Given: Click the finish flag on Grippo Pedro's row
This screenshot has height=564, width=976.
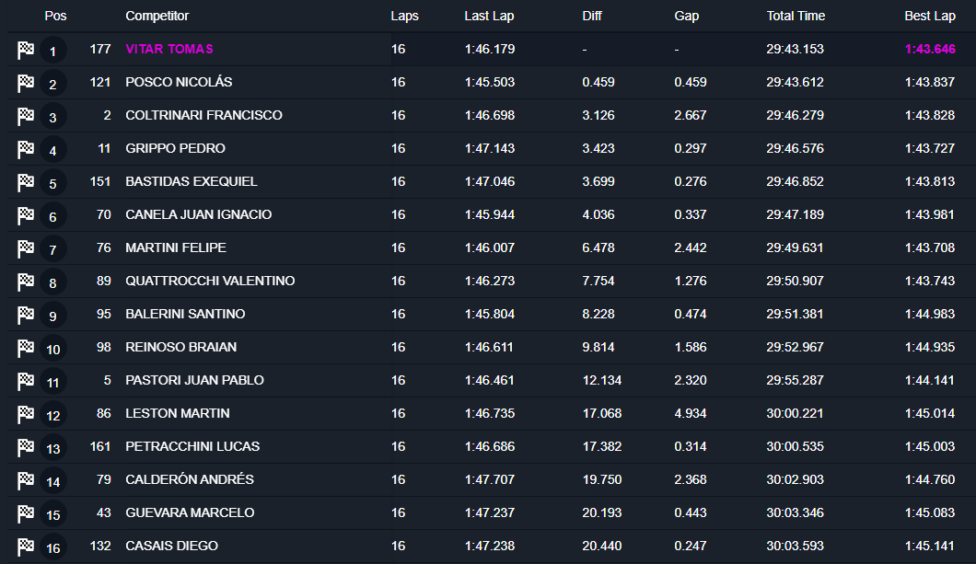Looking at the screenshot, I should (x=25, y=149).
